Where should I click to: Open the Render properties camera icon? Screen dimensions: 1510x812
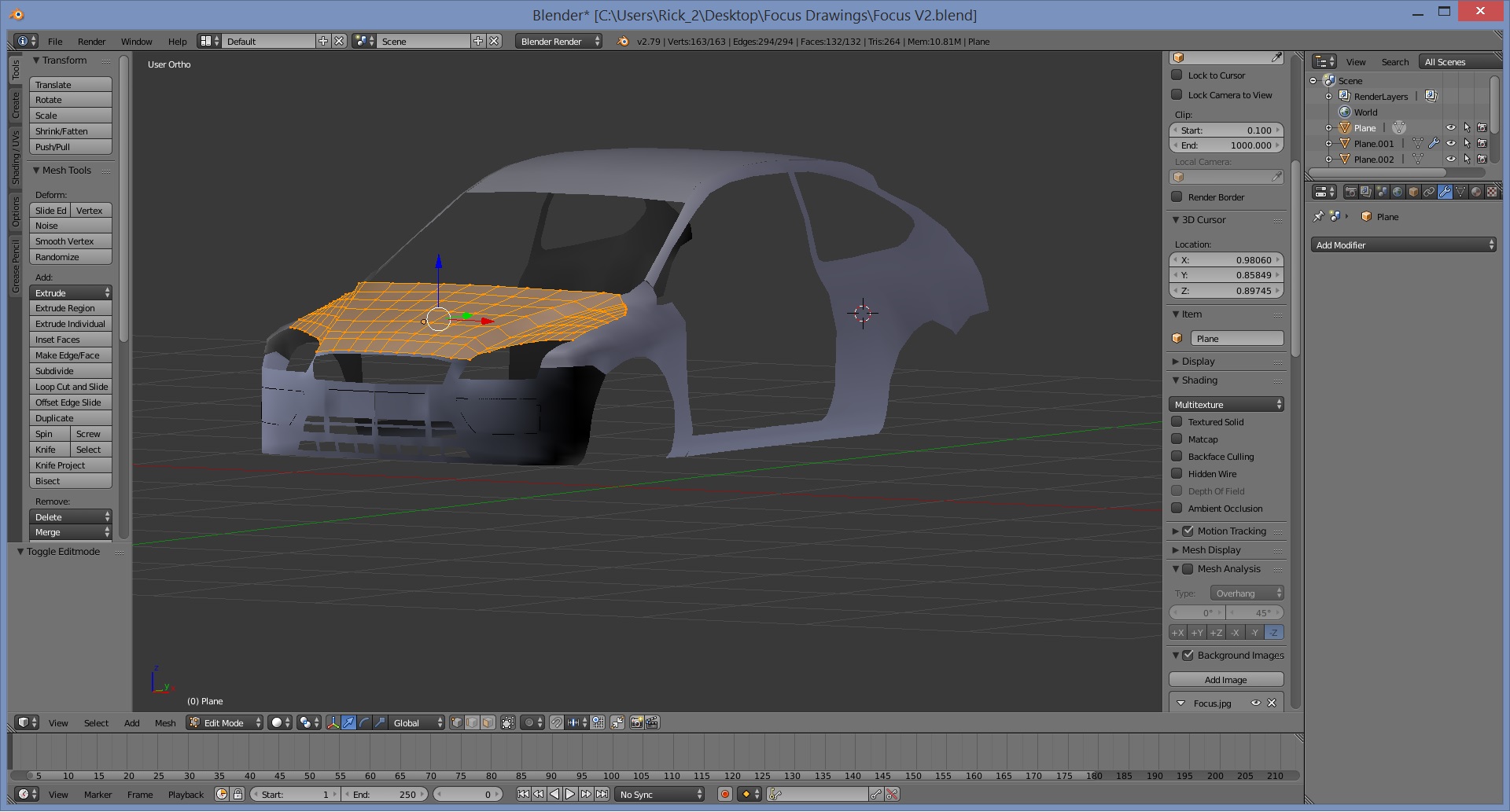(1350, 192)
